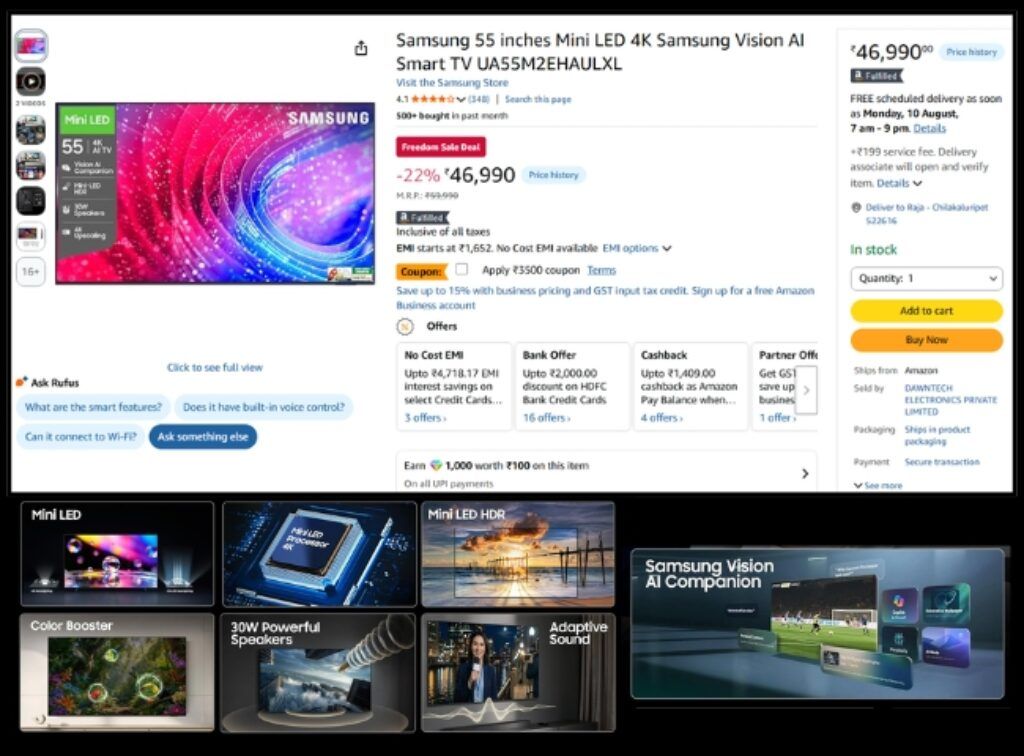1024x756 pixels.
Task: Click Buy Now button
Action: pos(926,340)
